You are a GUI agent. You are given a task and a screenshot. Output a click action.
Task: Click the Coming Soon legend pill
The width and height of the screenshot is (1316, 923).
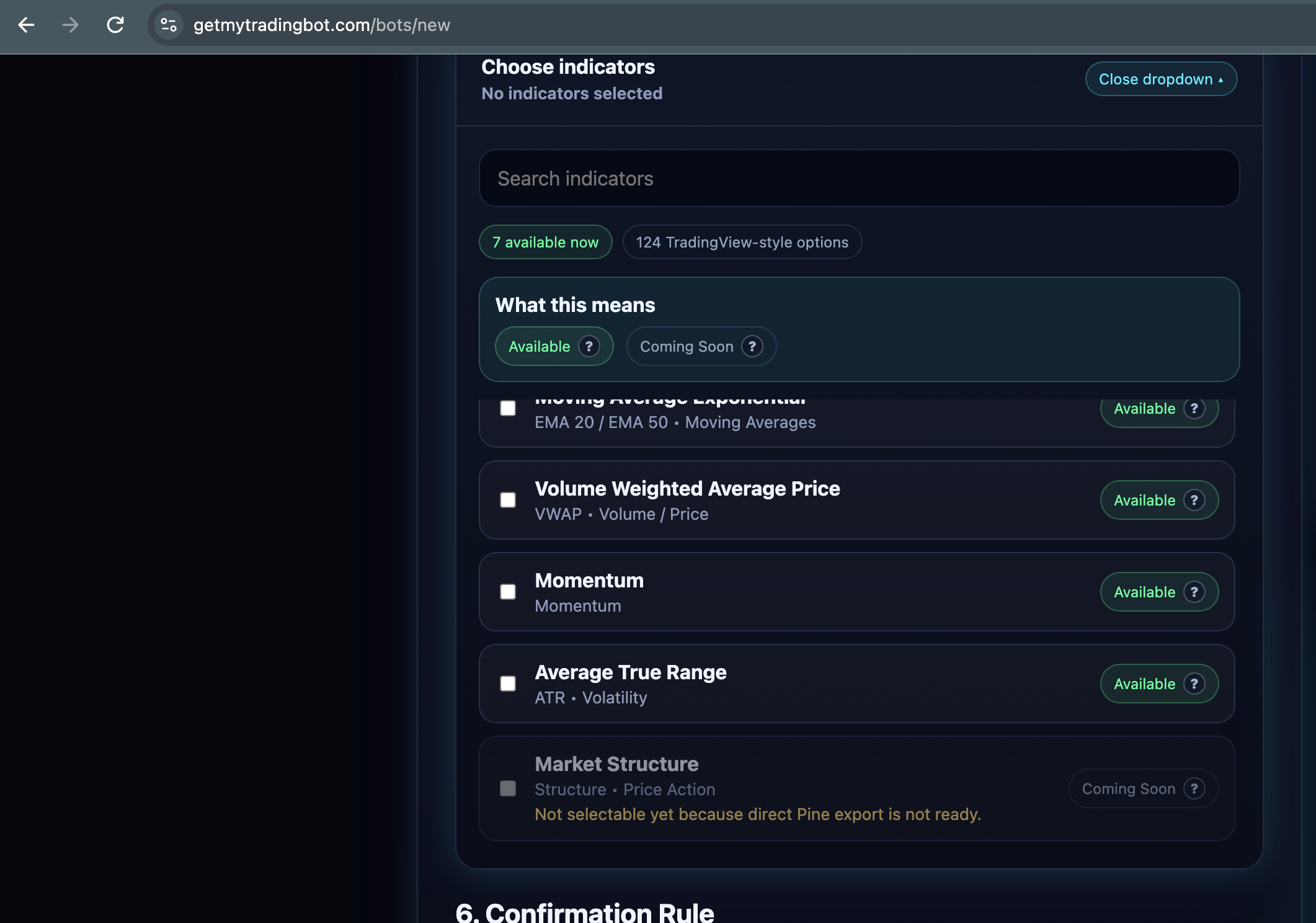[x=701, y=346]
